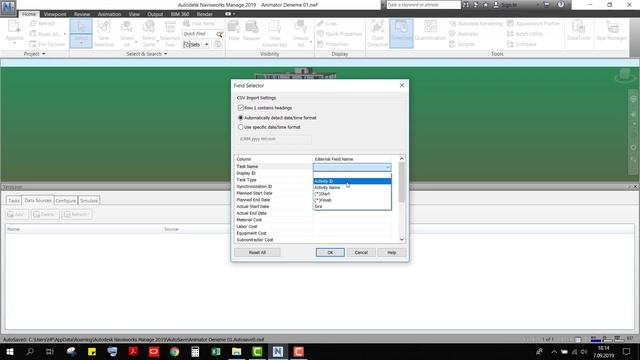Choose the blank entry in dropdown list

pos(352,175)
